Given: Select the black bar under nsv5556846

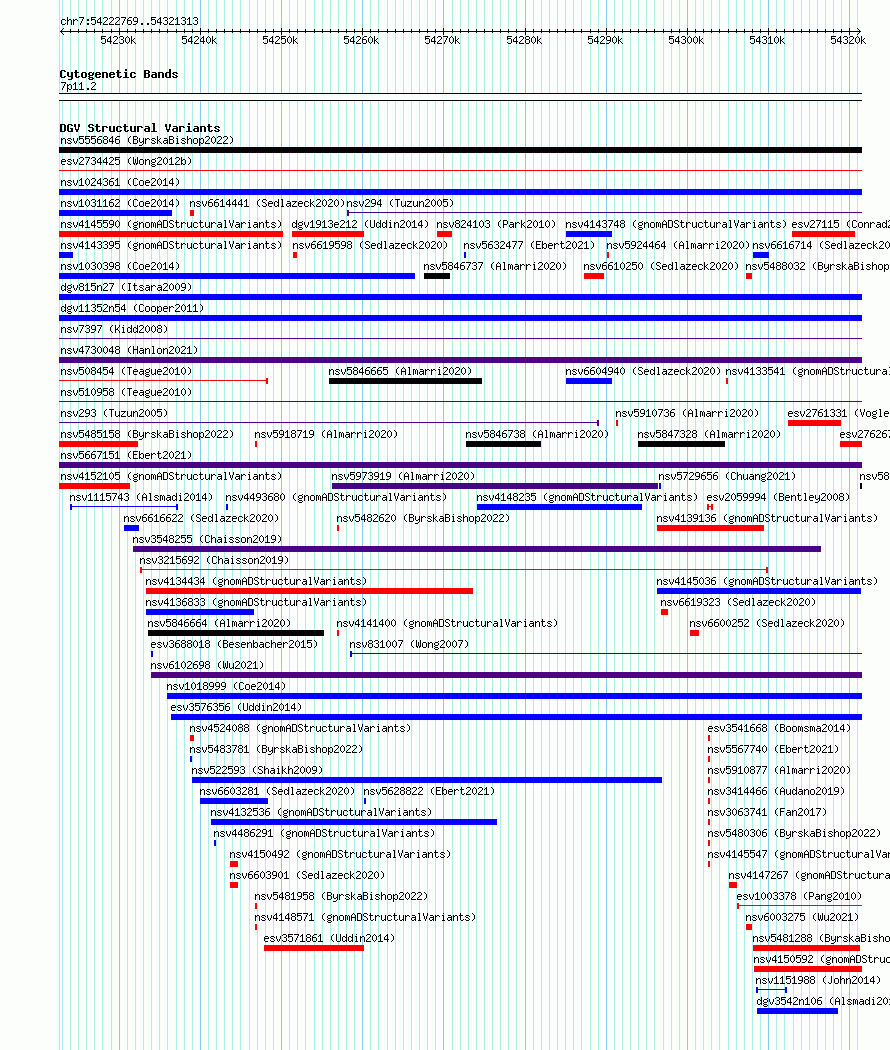Looking at the screenshot, I should (x=460, y=150).
